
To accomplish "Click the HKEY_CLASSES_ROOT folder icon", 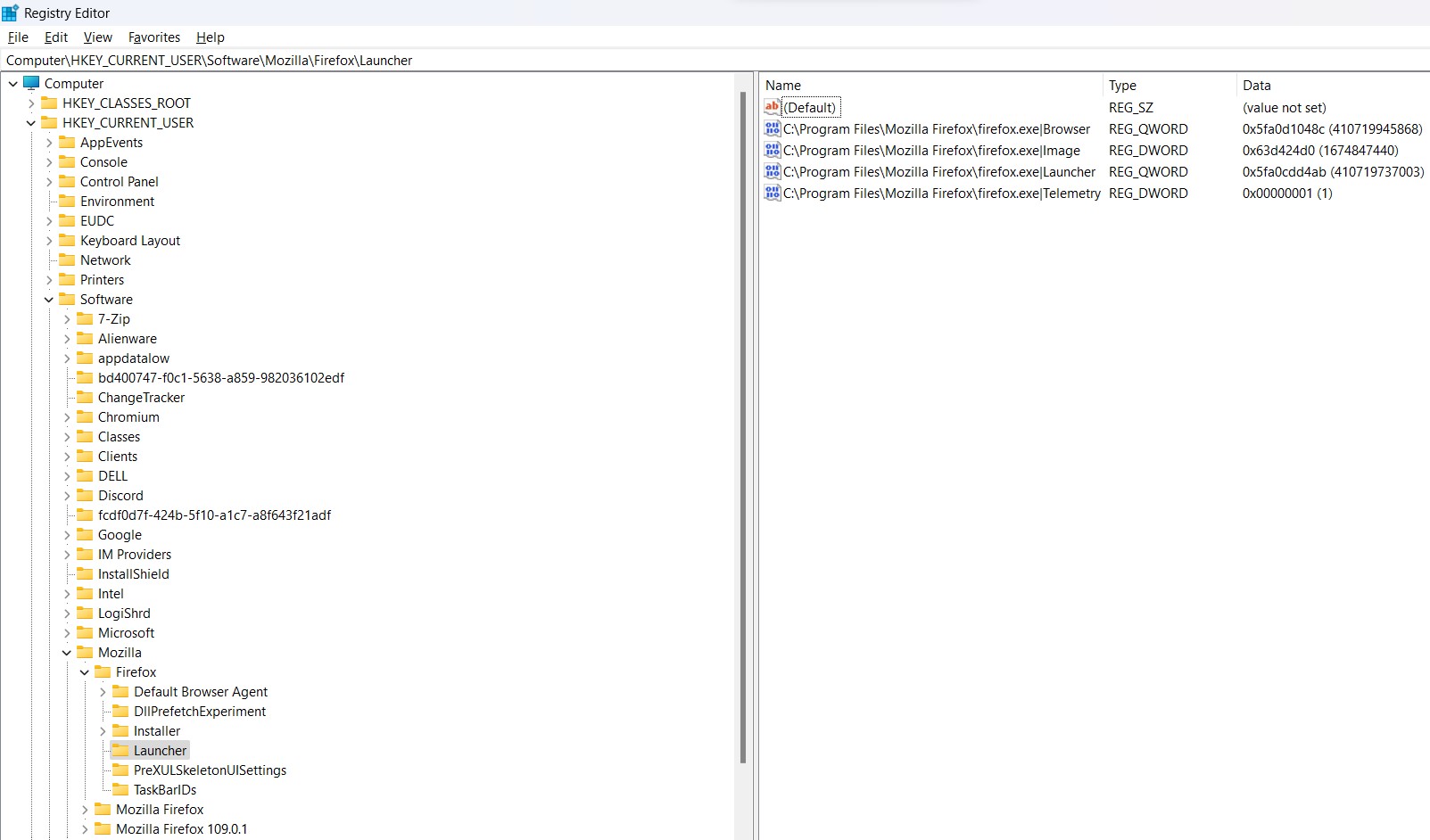I will point(49,103).
